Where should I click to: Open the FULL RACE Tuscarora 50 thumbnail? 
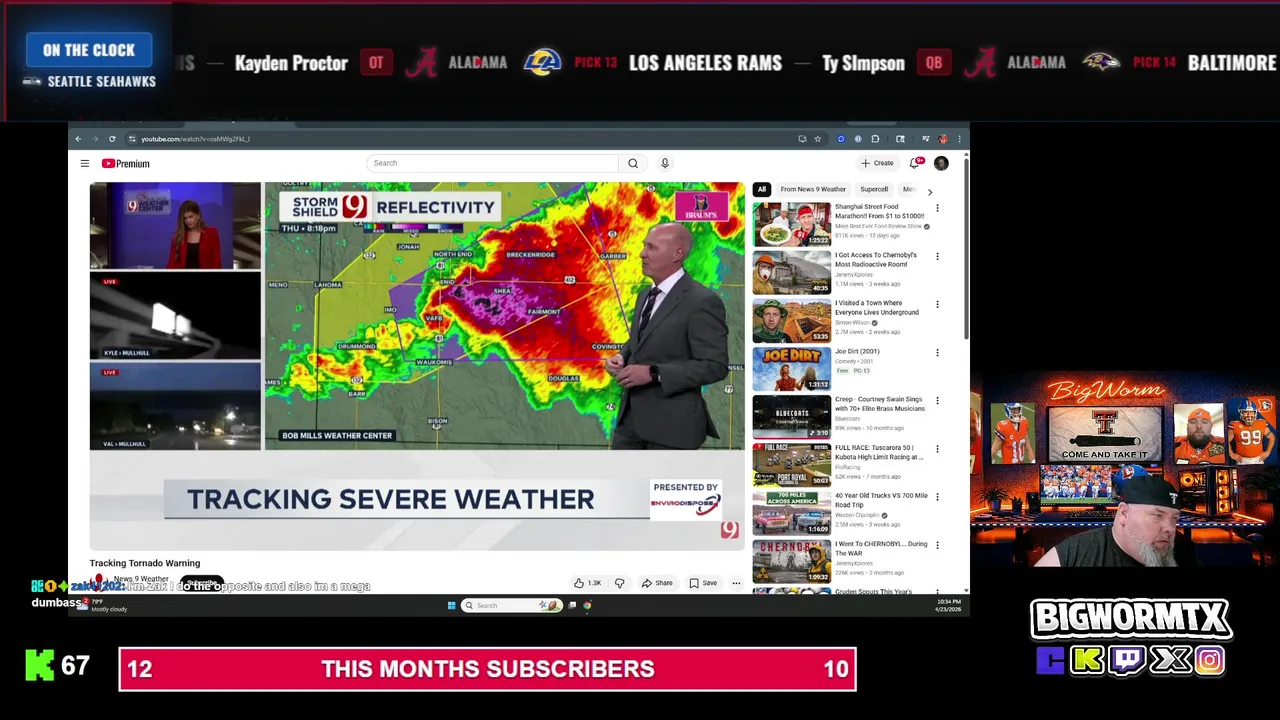coord(791,464)
